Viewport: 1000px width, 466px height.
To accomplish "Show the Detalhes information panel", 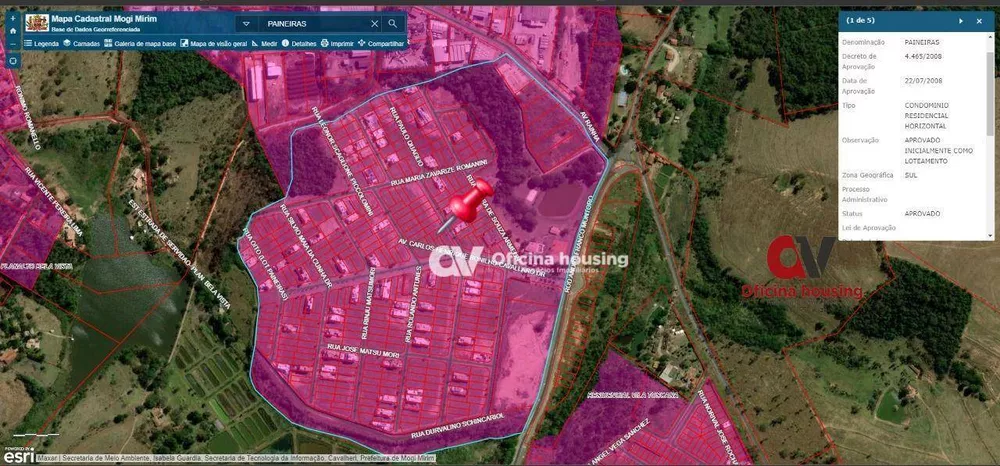I will pyautogui.click(x=299, y=44).
